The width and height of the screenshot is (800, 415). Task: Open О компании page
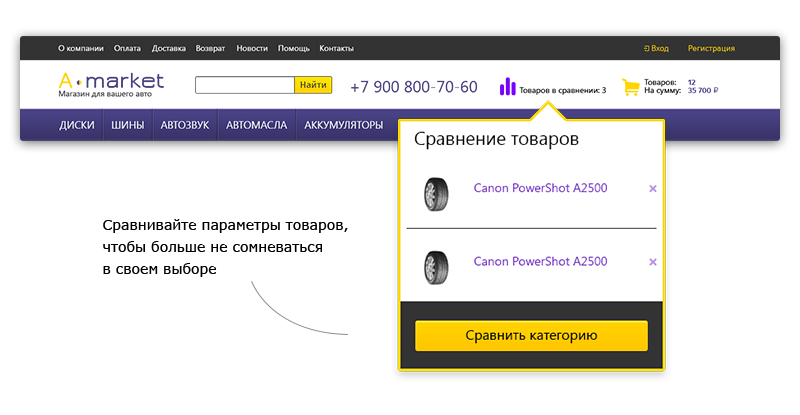coord(81,48)
